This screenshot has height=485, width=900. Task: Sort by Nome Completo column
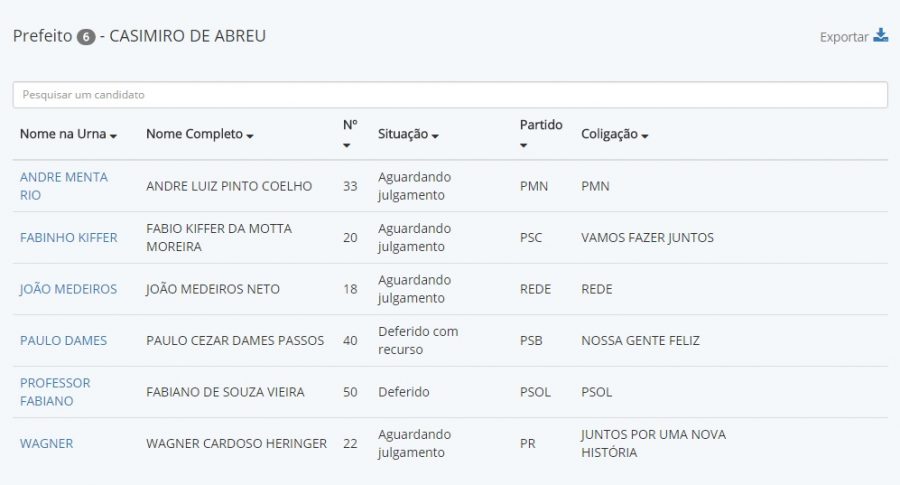[x=199, y=134]
